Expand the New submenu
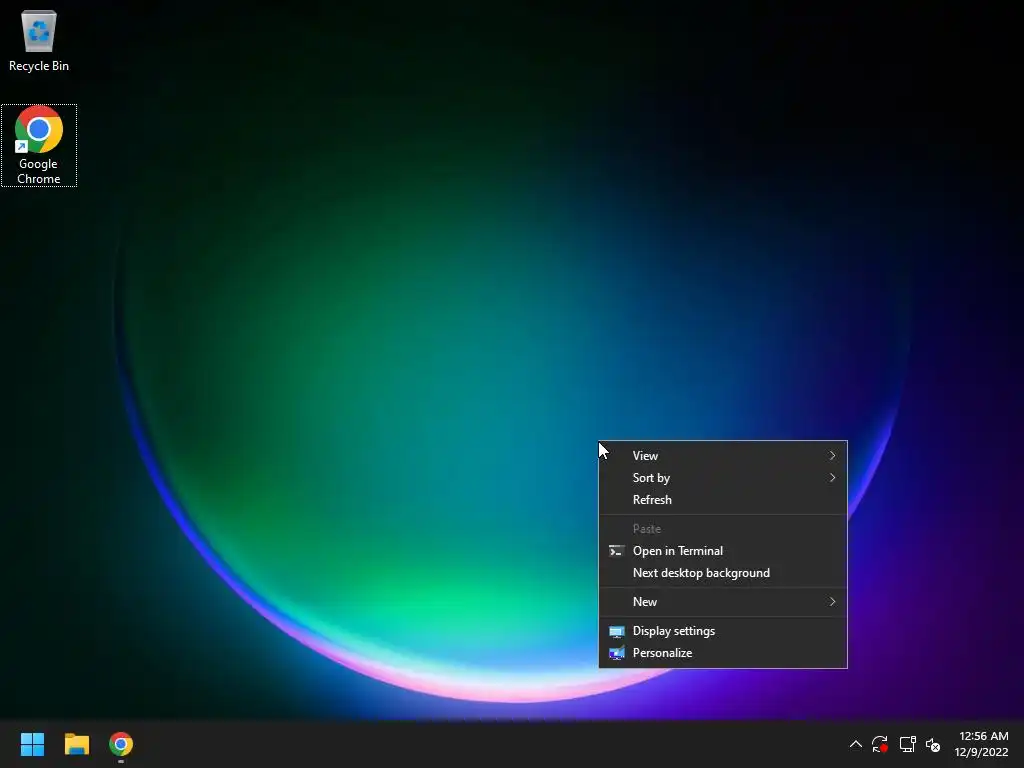Image resolution: width=1024 pixels, height=768 pixels. 723,601
